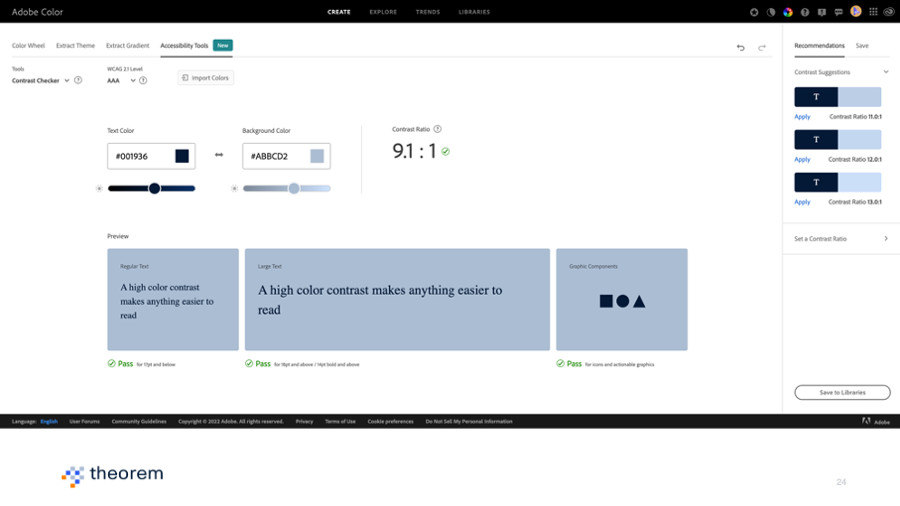
Task: Click the Save to Libraries button
Action: (842, 392)
